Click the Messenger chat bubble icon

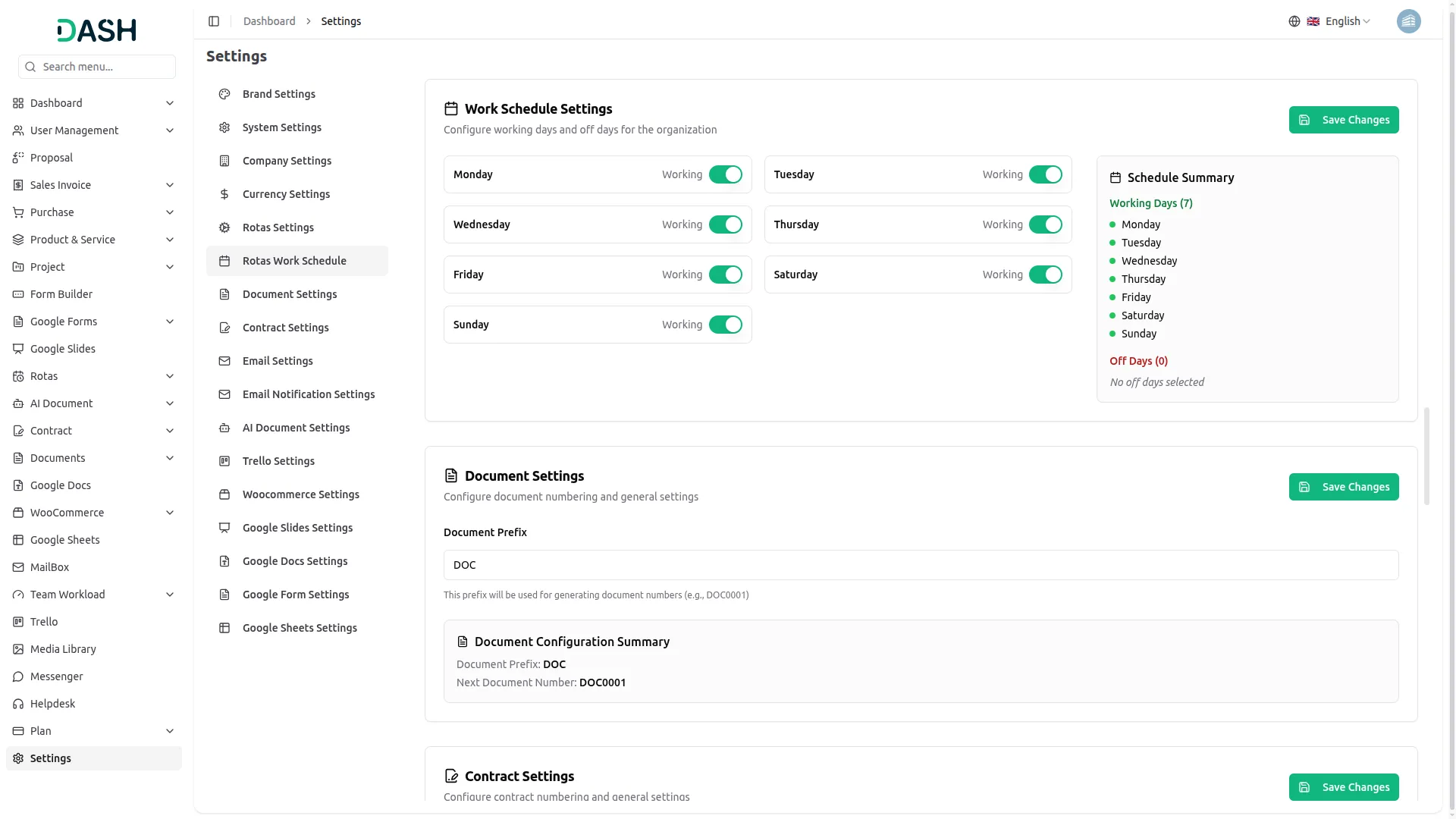pyautogui.click(x=18, y=676)
